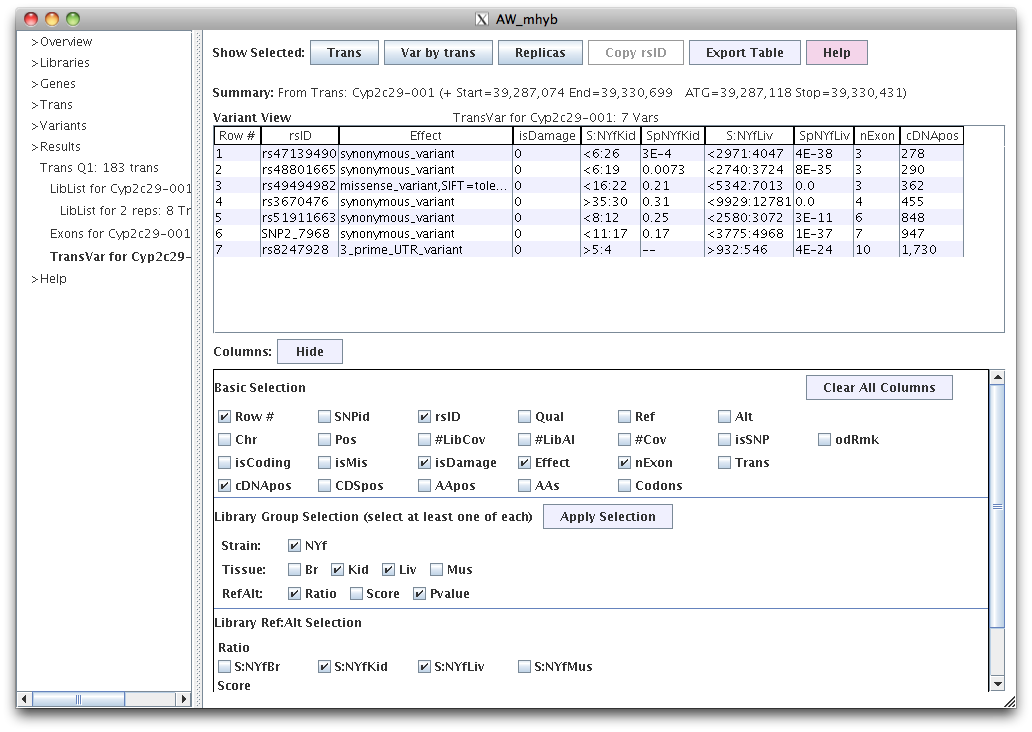Click the scroll-down arrow of columns panel
This screenshot has width=1032, height=732.
click(996, 683)
